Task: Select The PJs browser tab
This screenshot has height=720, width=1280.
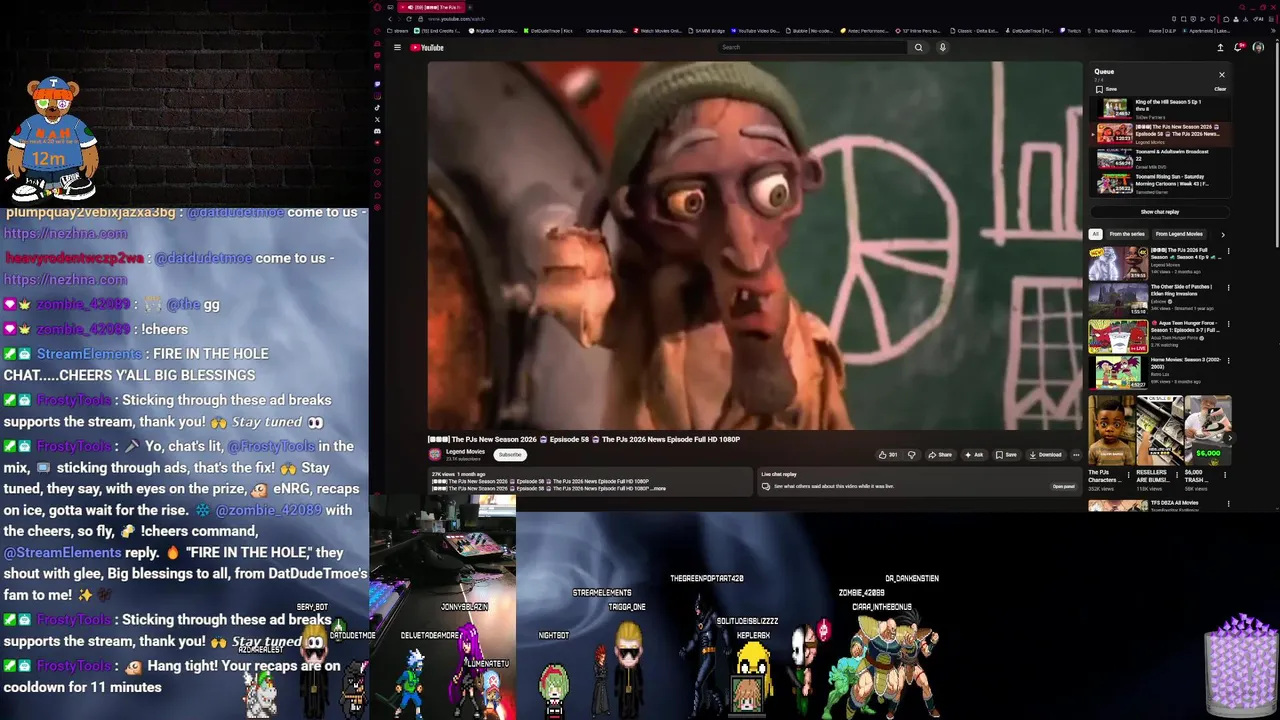Action: coord(430,7)
